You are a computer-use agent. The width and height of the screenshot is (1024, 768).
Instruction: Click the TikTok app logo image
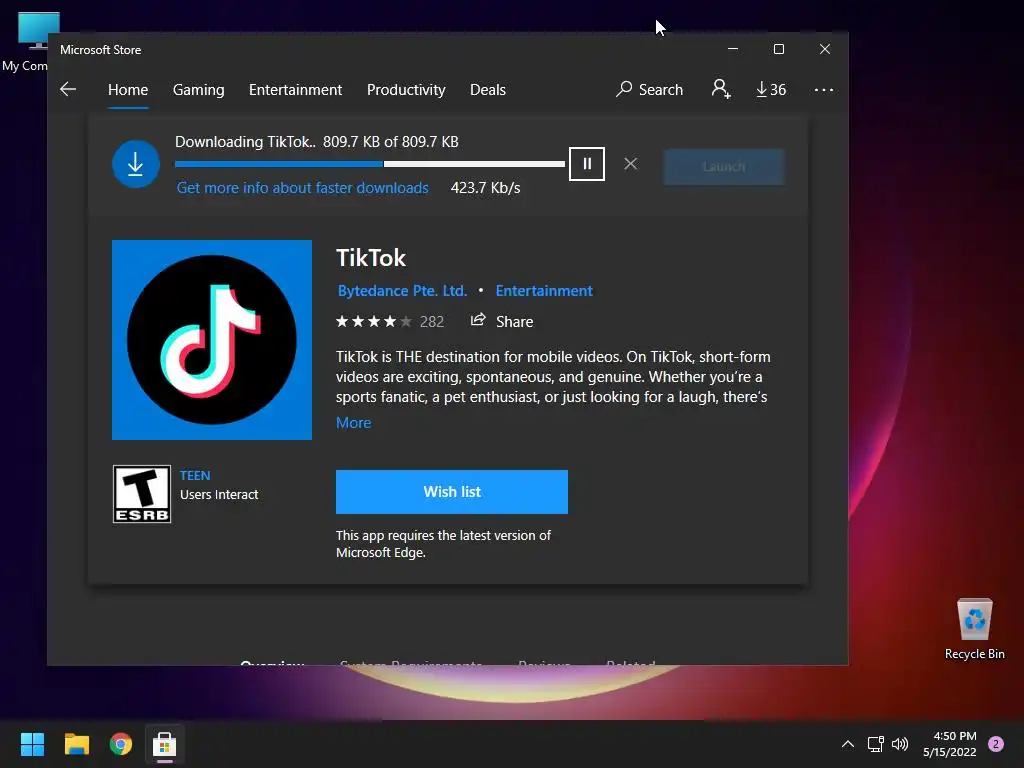pyautogui.click(x=212, y=340)
